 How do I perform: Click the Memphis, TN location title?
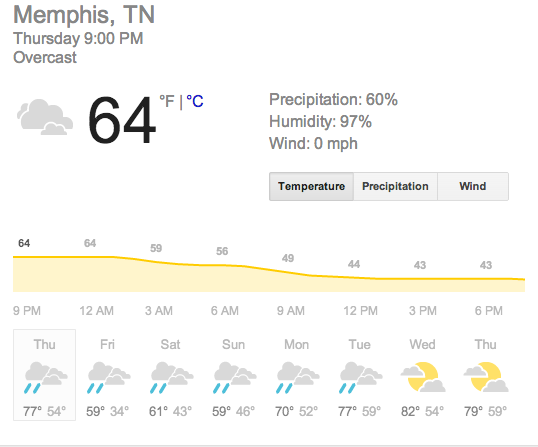[x=84, y=14]
